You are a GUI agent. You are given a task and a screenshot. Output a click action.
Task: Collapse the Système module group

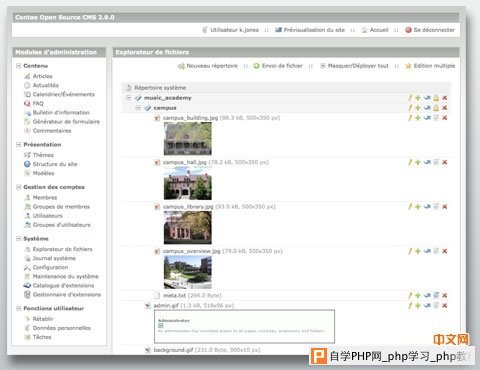tap(19, 238)
